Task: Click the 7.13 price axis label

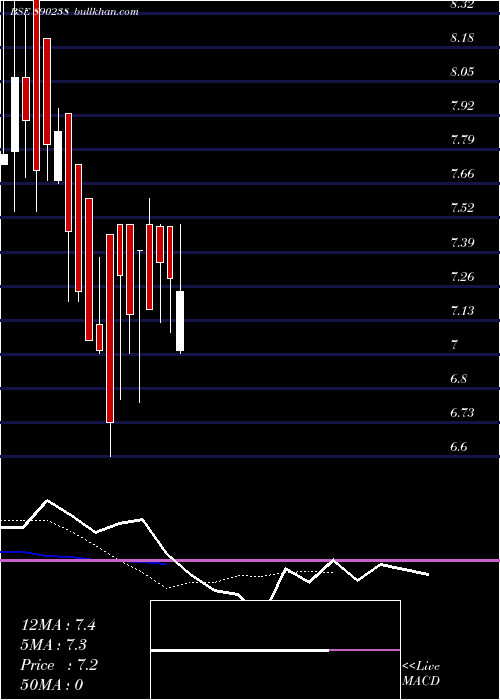Action: (x=462, y=310)
